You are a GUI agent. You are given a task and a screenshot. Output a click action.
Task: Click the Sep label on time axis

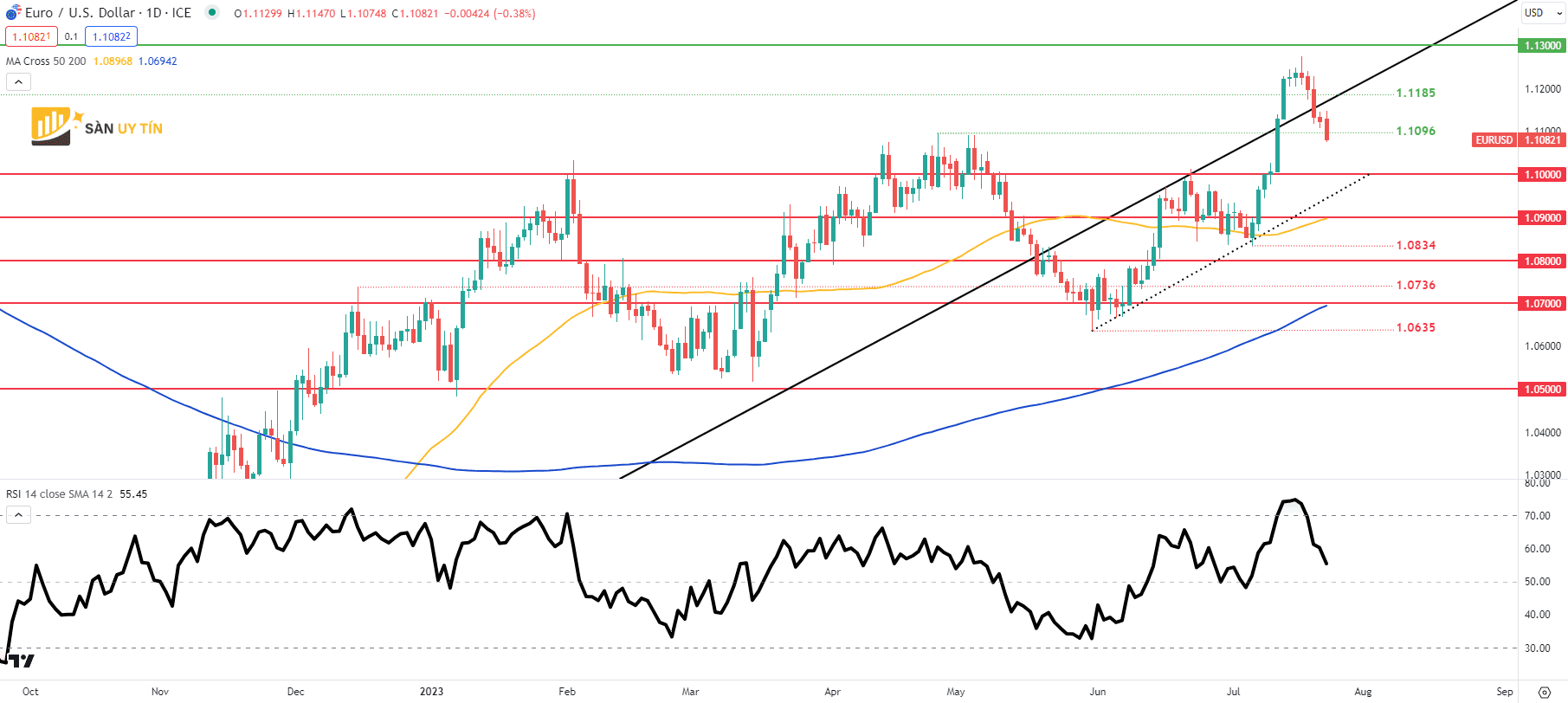[x=1505, y=692]
